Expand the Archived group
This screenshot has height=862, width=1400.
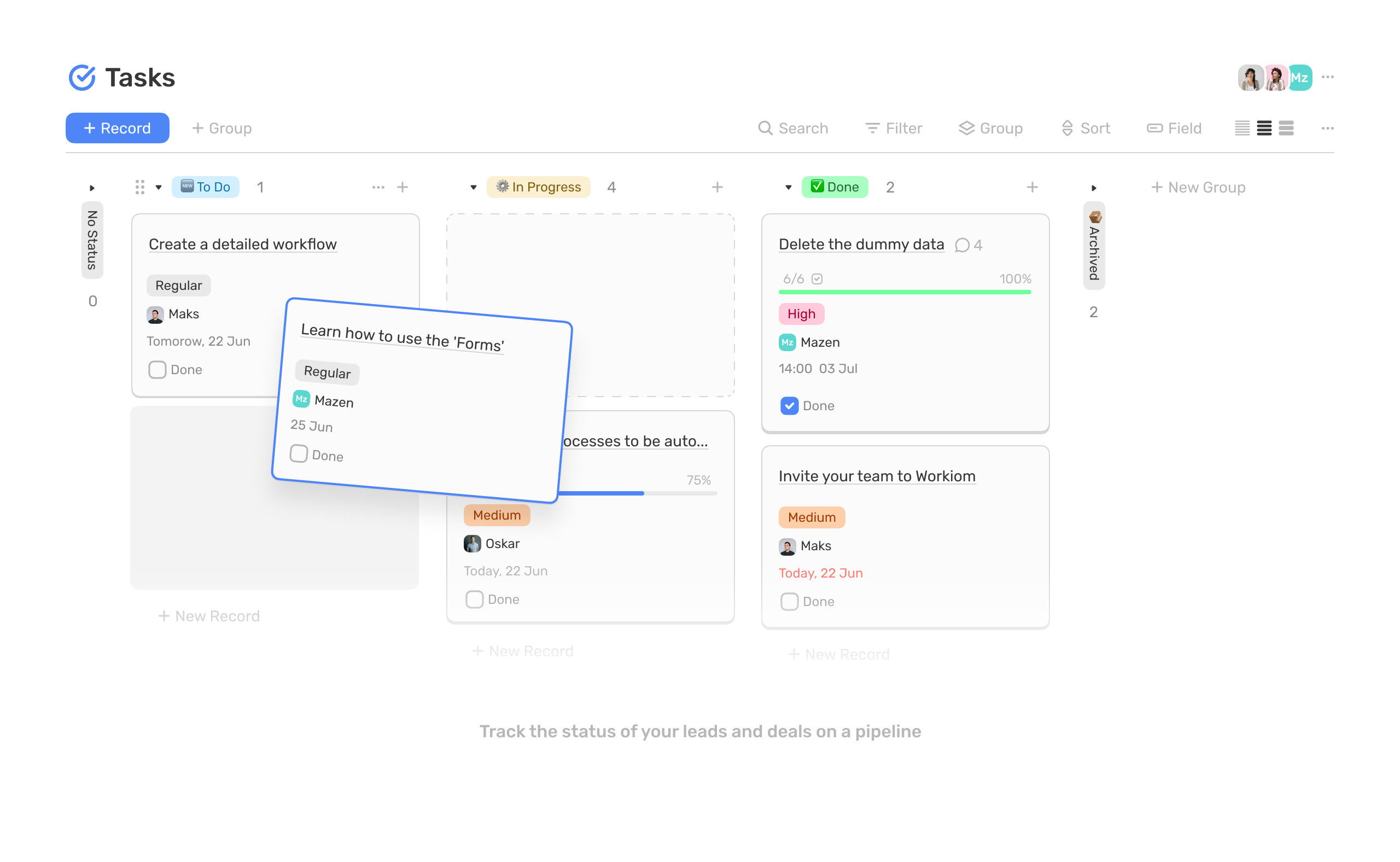1094,188
